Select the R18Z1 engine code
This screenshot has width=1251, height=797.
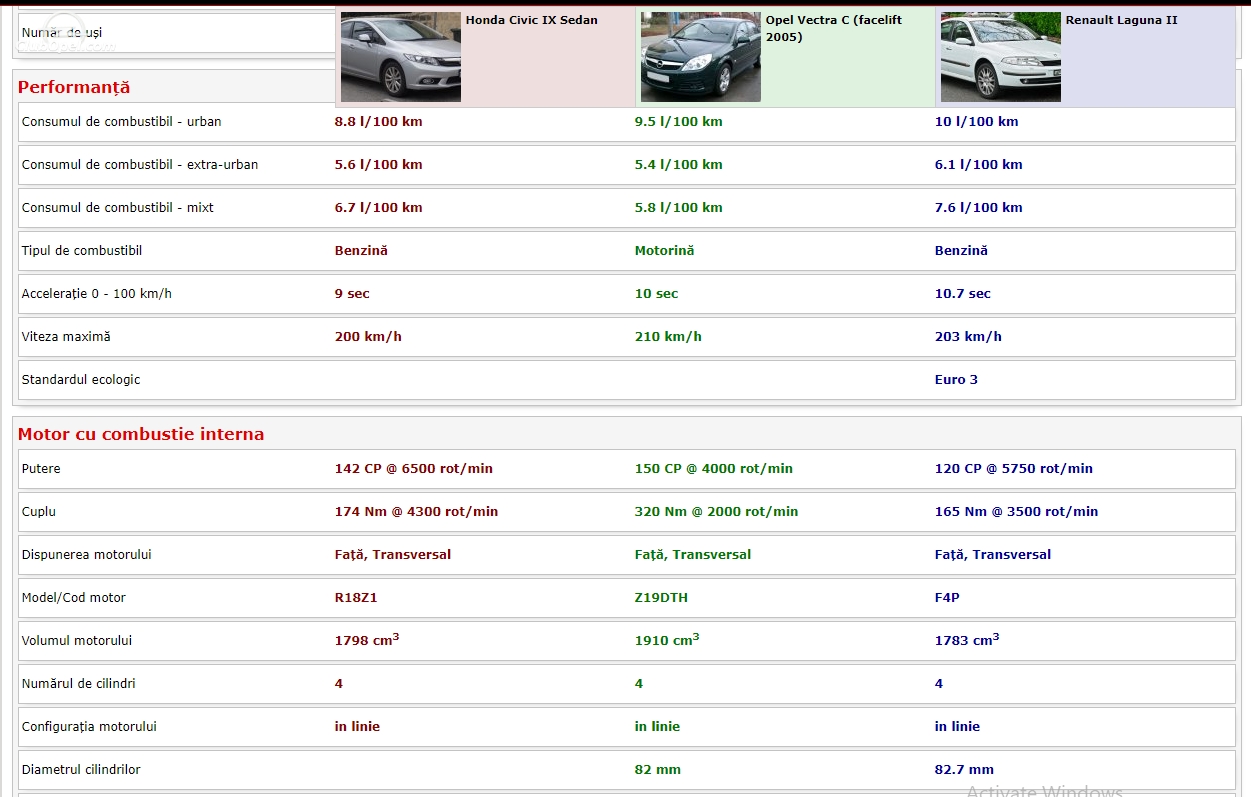(356, 598)
